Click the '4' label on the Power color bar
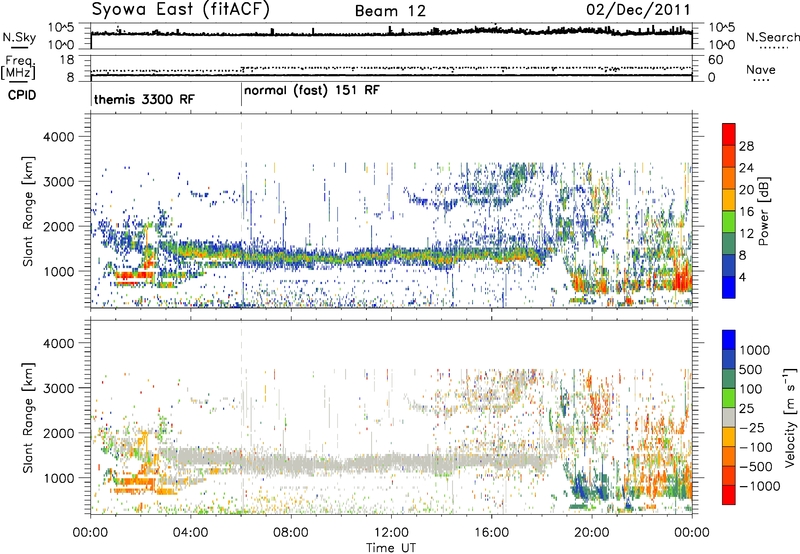Image resolution: width=800 pixels, height=554 pixels. click(x=742, y=277)
